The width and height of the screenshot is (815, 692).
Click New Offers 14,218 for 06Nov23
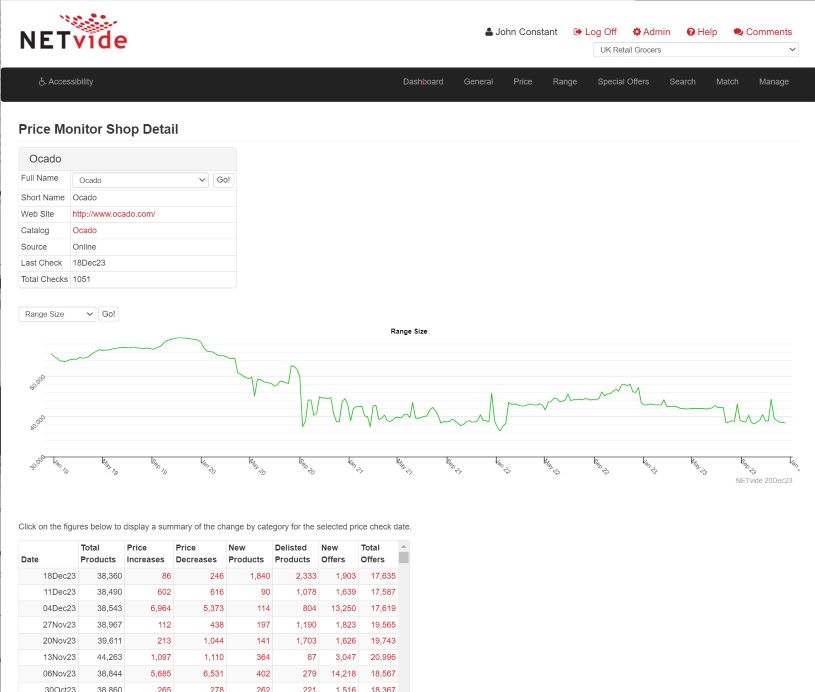tap(344, 674)
